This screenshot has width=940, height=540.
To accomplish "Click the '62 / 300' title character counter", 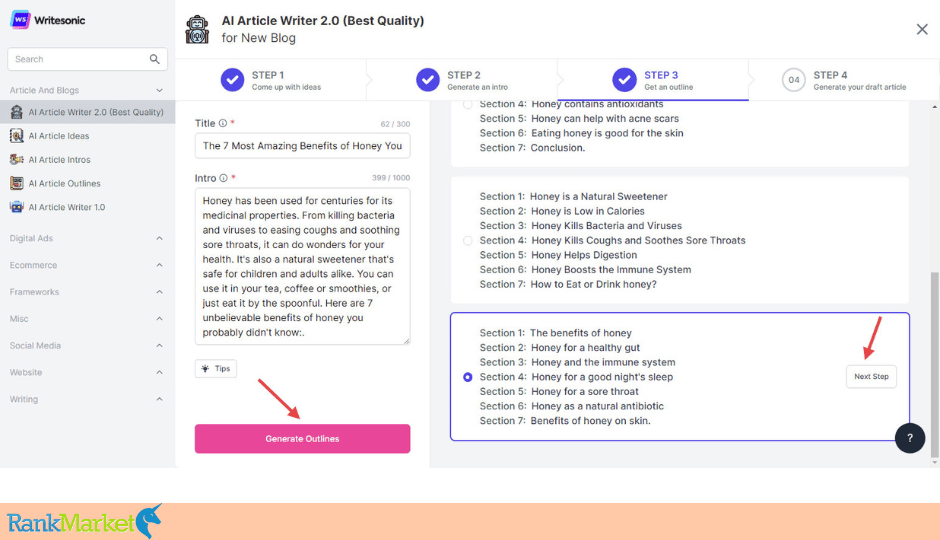I will pyautogui.click(x=395, y=124).
